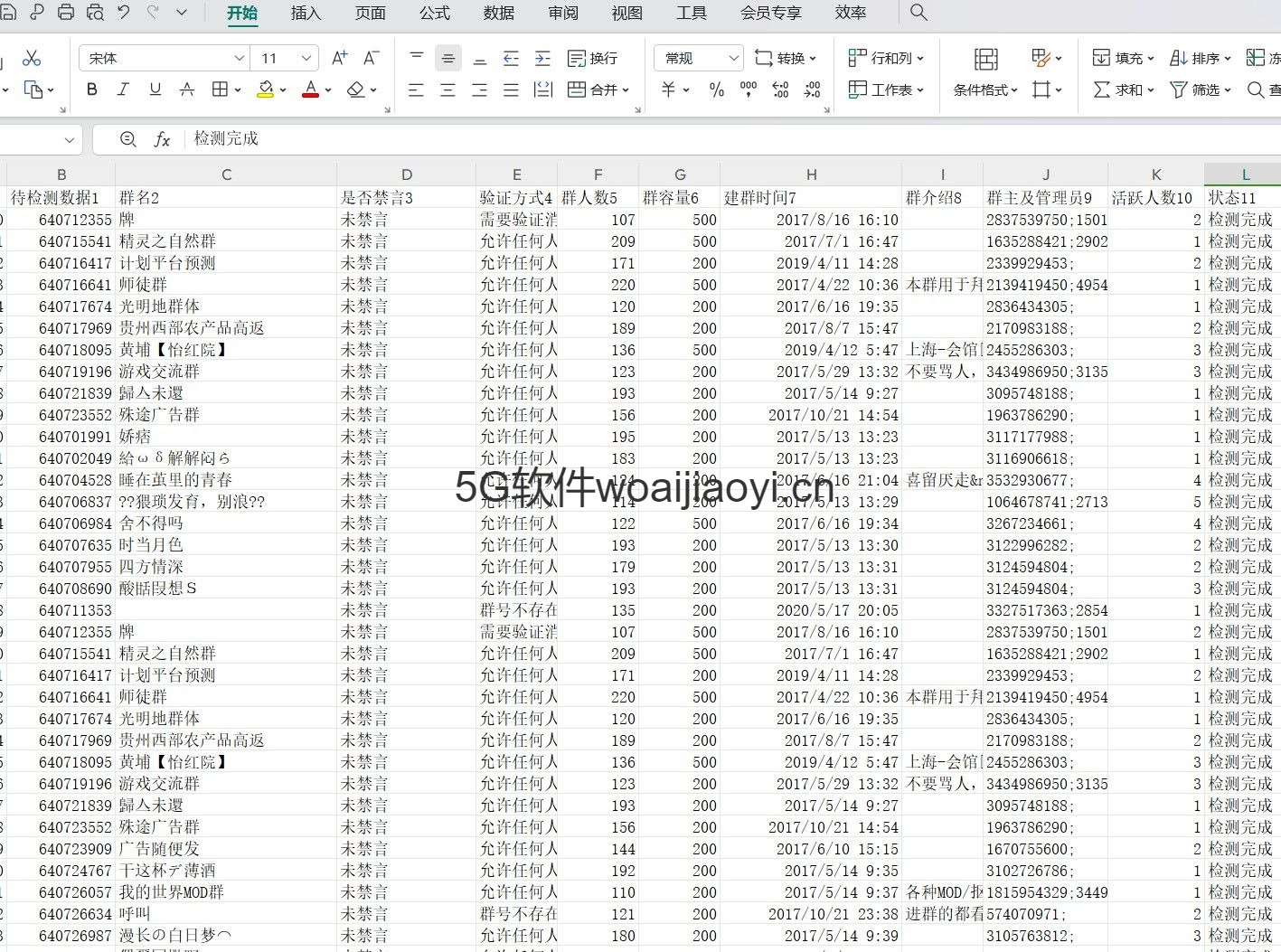Apply Underline formatting
The height and width of the screenshot is (952, 1281).
[155, 90]
